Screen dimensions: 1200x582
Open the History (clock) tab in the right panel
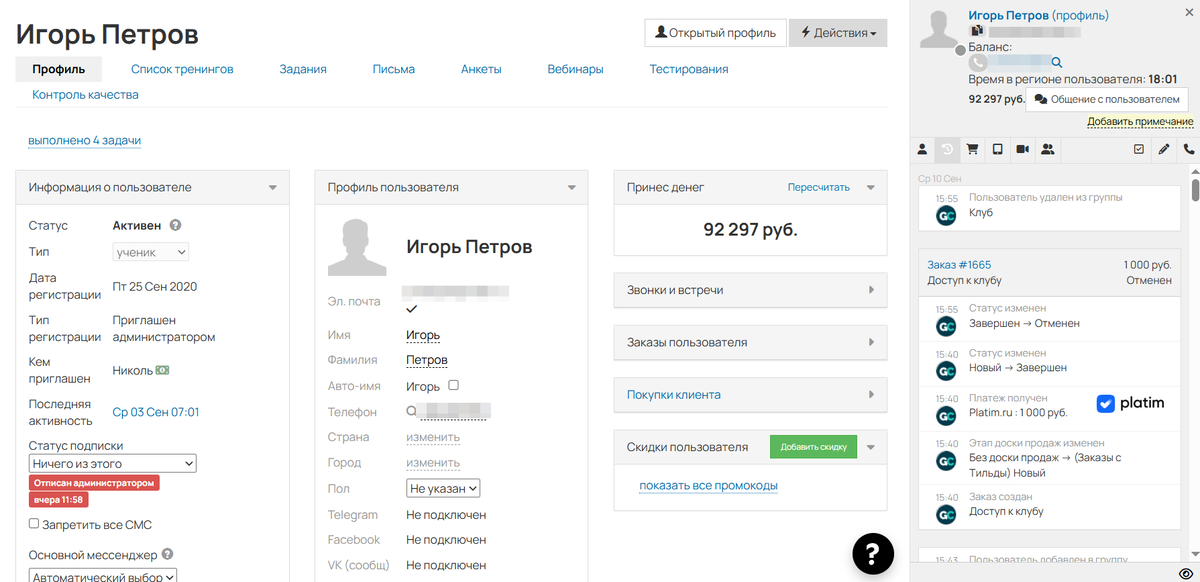coord(947,149)
